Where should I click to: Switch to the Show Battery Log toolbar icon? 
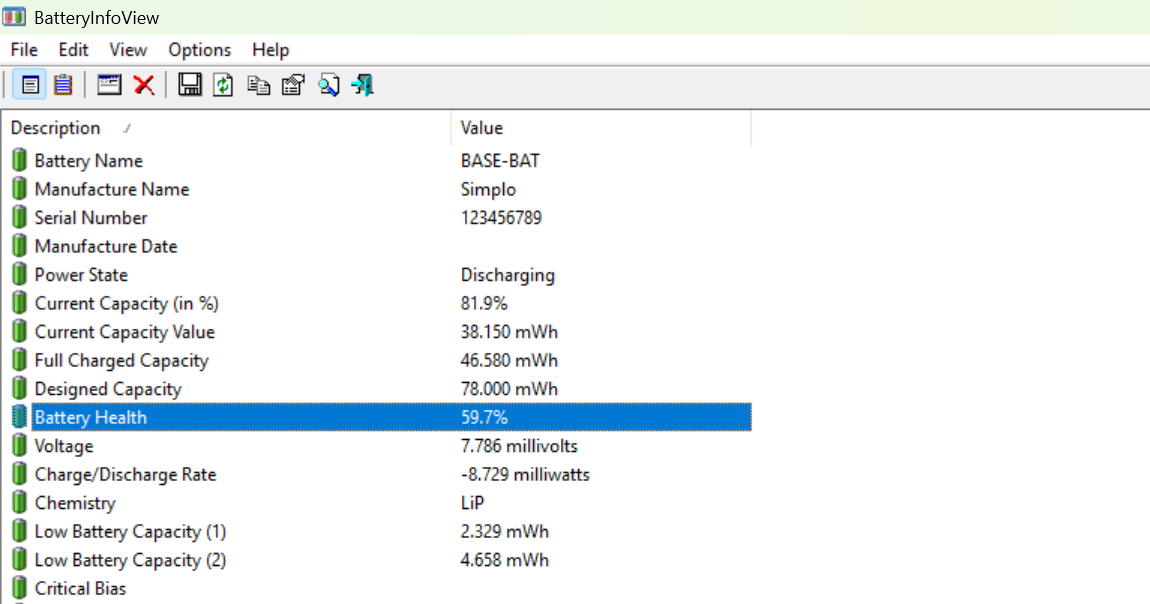coord(64,85)
